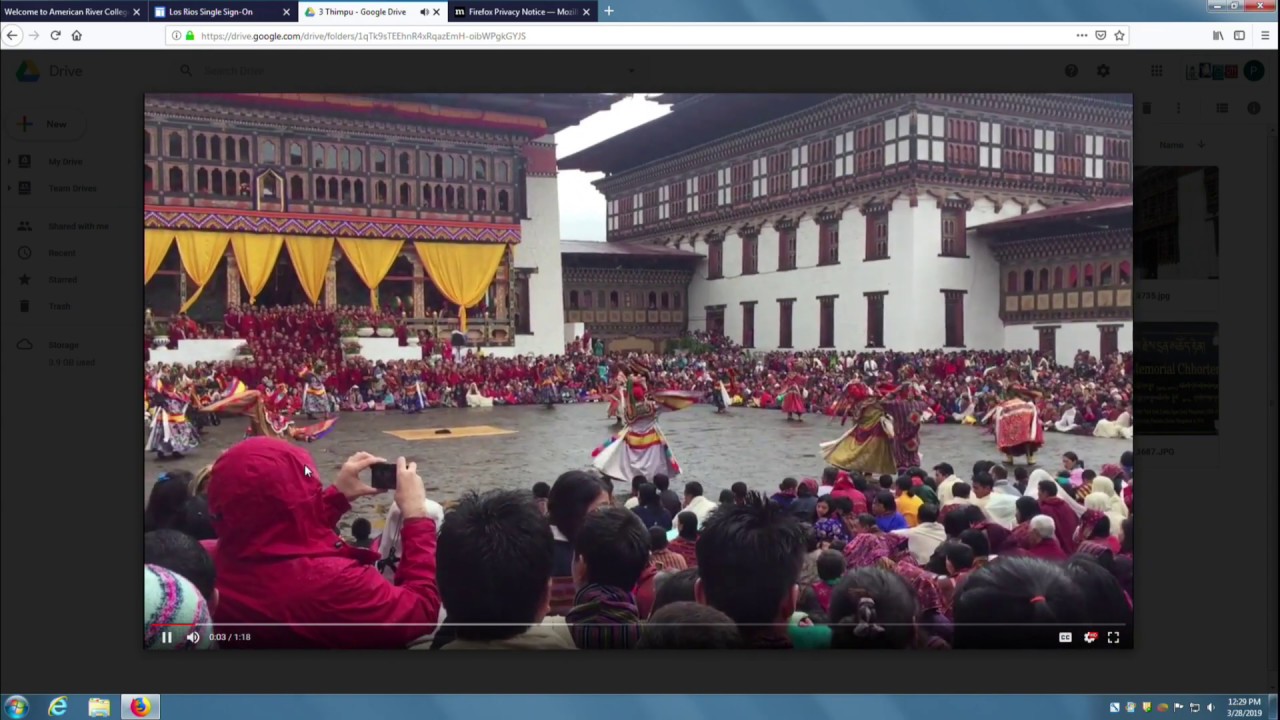Viewport: 1280px width, 720px height.
Task: Toggle closed captions in video player
Action: click(x=1065, y=637)
